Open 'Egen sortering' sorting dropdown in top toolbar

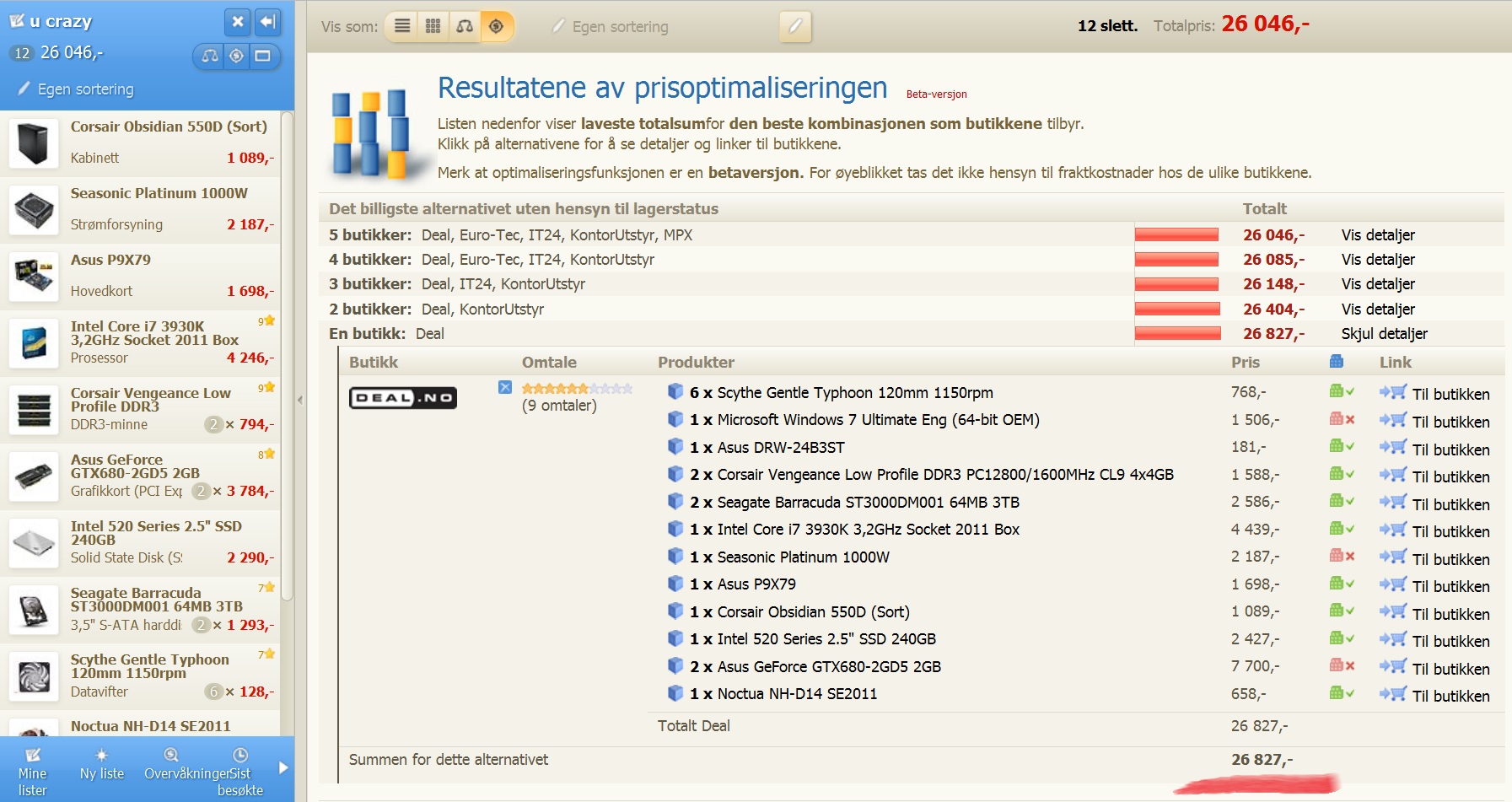click(x=611, y=27)
